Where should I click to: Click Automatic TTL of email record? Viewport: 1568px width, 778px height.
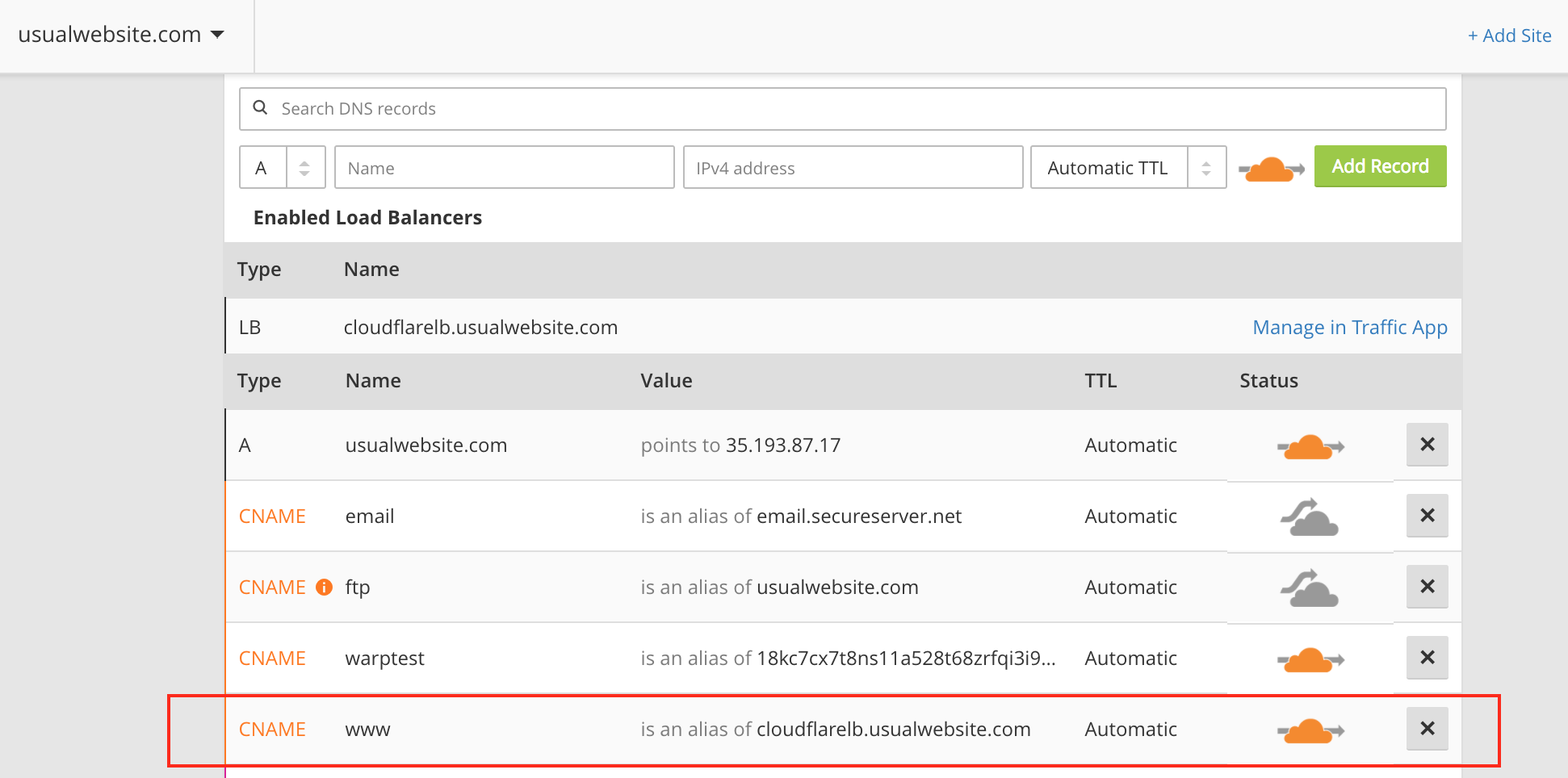click(1130, 517)
